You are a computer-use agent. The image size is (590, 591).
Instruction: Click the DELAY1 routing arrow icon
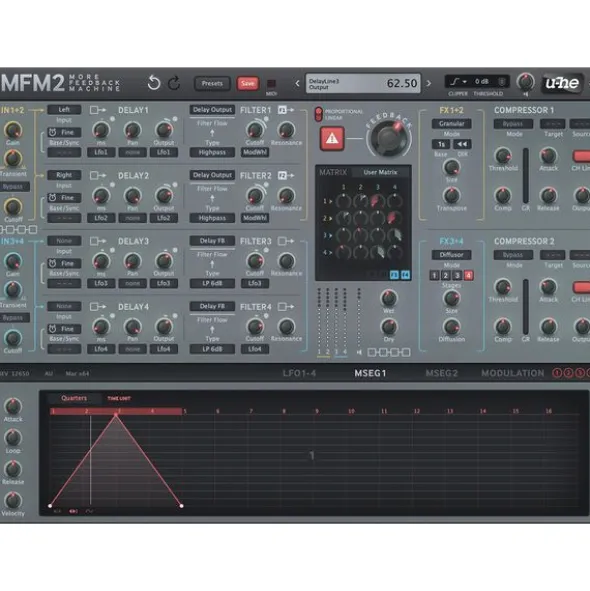(97, 110)
